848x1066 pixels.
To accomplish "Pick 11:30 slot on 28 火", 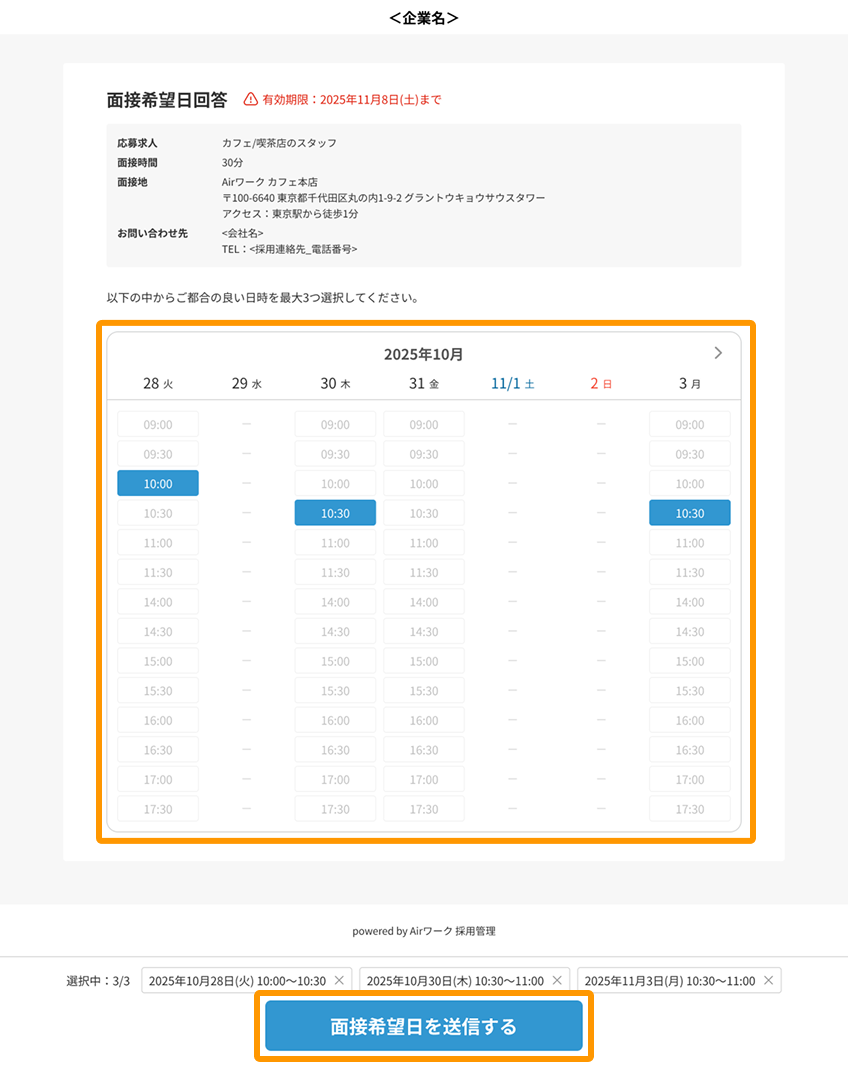I will (158, 572).
